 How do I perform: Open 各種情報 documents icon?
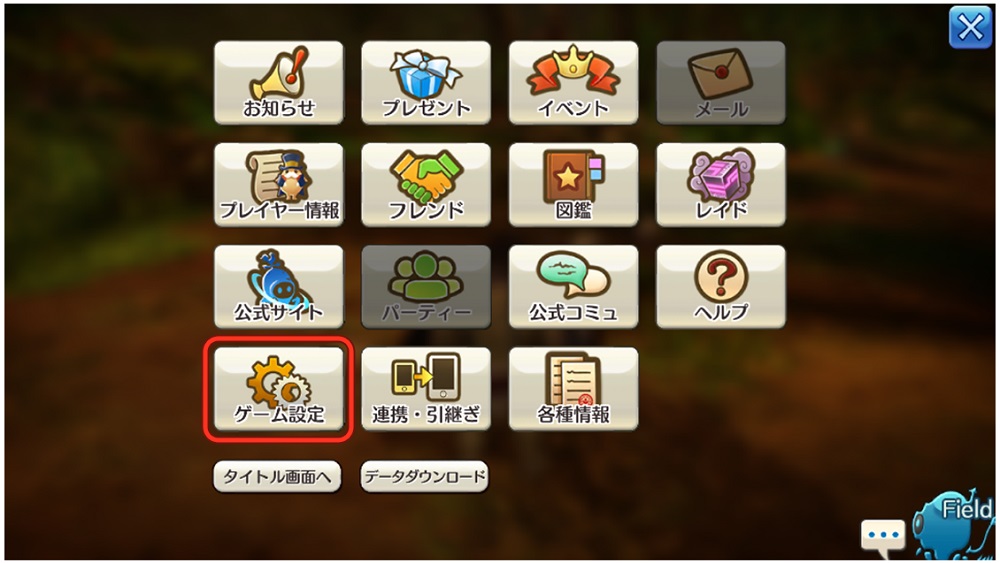coord(573,388)
